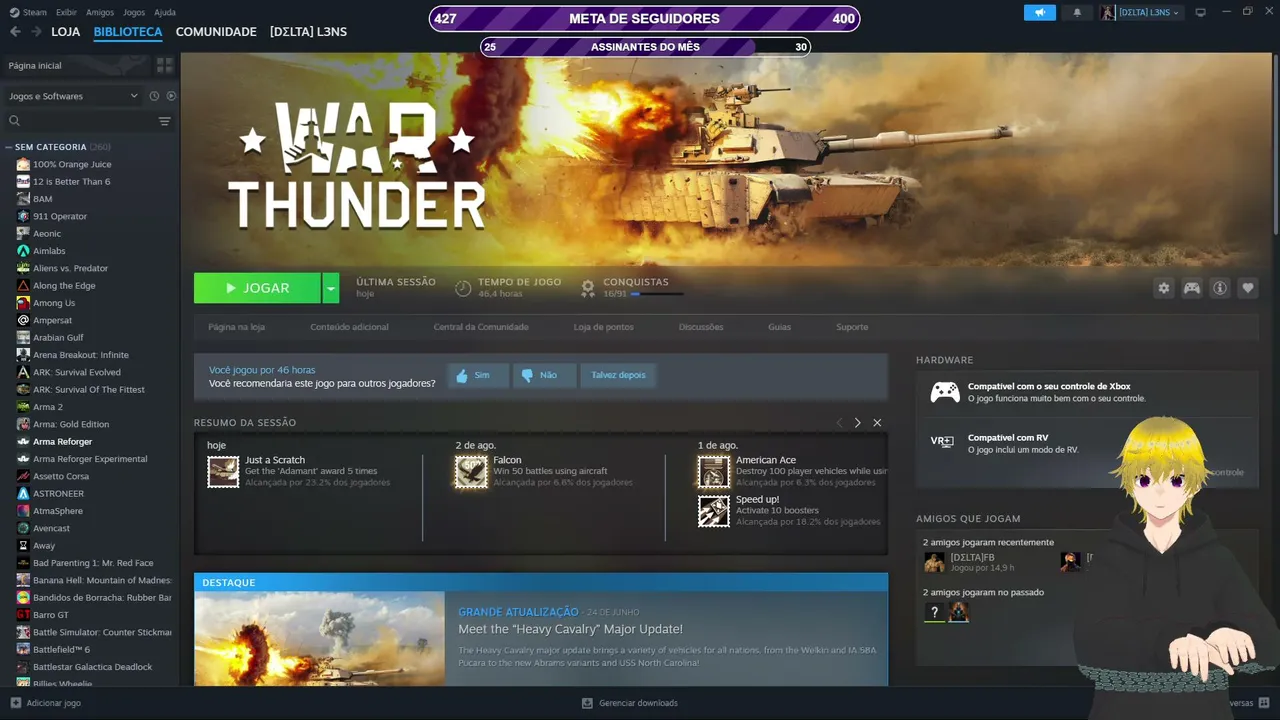The height and width of the screenshot is (720, 1280).
Task: Go to the COMUNIDADE section
Action: [x=216, y=32]
